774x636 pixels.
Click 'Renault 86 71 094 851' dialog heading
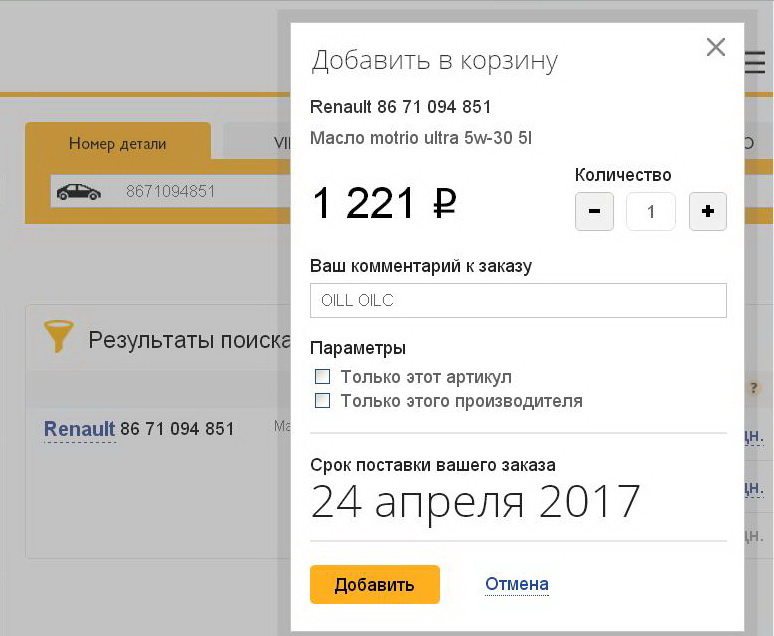(400, 107)
